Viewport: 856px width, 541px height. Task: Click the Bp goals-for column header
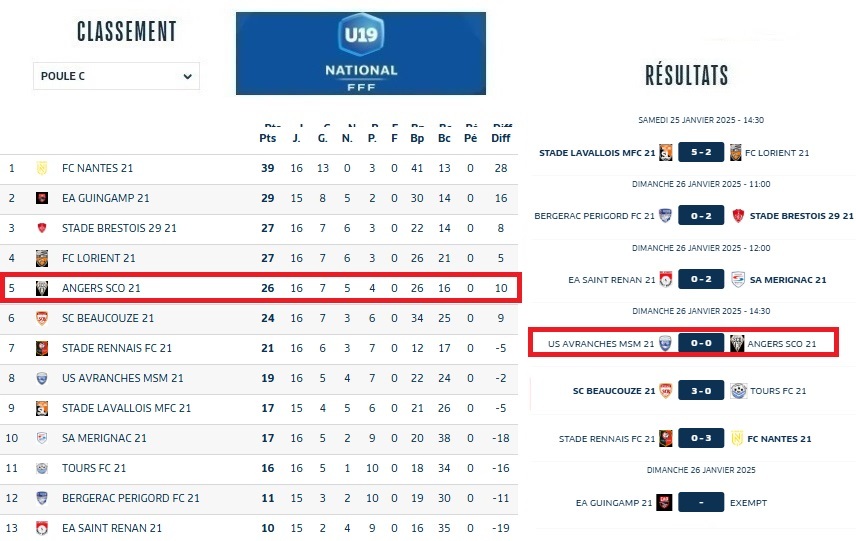pyautogui.click(x=417, y=138)
